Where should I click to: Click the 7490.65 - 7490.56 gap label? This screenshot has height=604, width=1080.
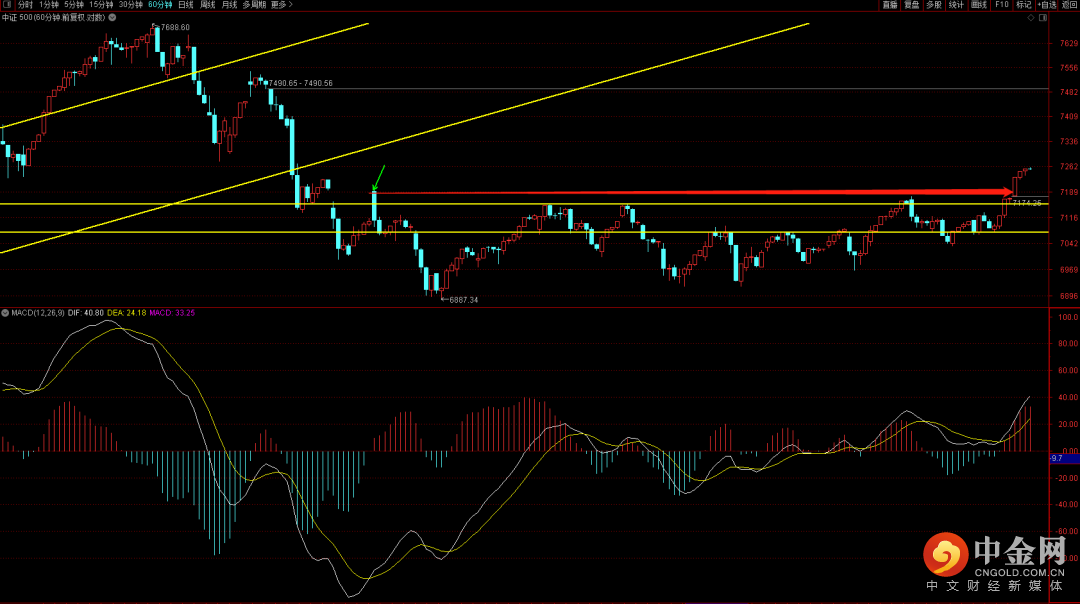click(300, 83)
